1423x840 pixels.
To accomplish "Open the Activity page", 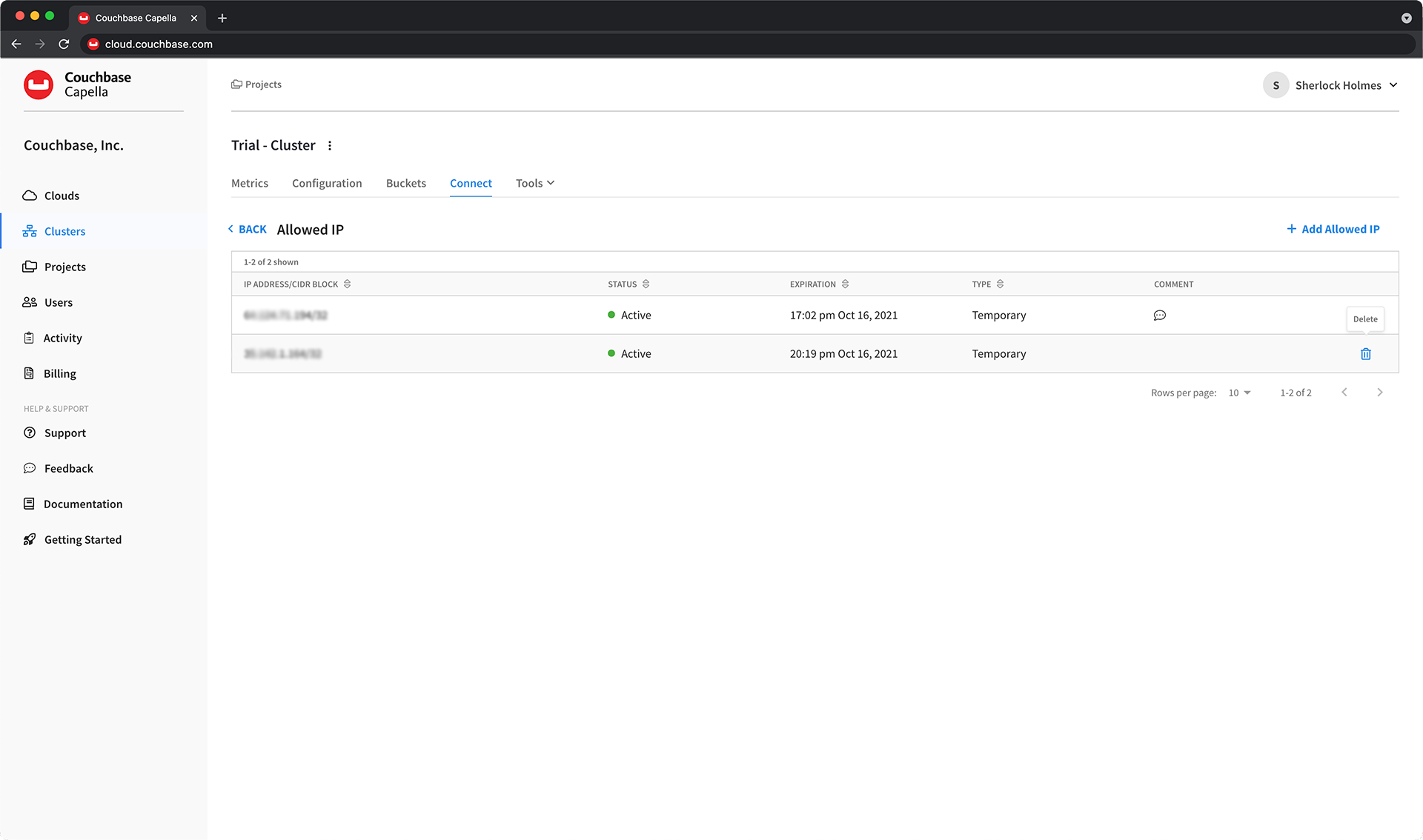I will pyautogui.click(x=53, y=338).
